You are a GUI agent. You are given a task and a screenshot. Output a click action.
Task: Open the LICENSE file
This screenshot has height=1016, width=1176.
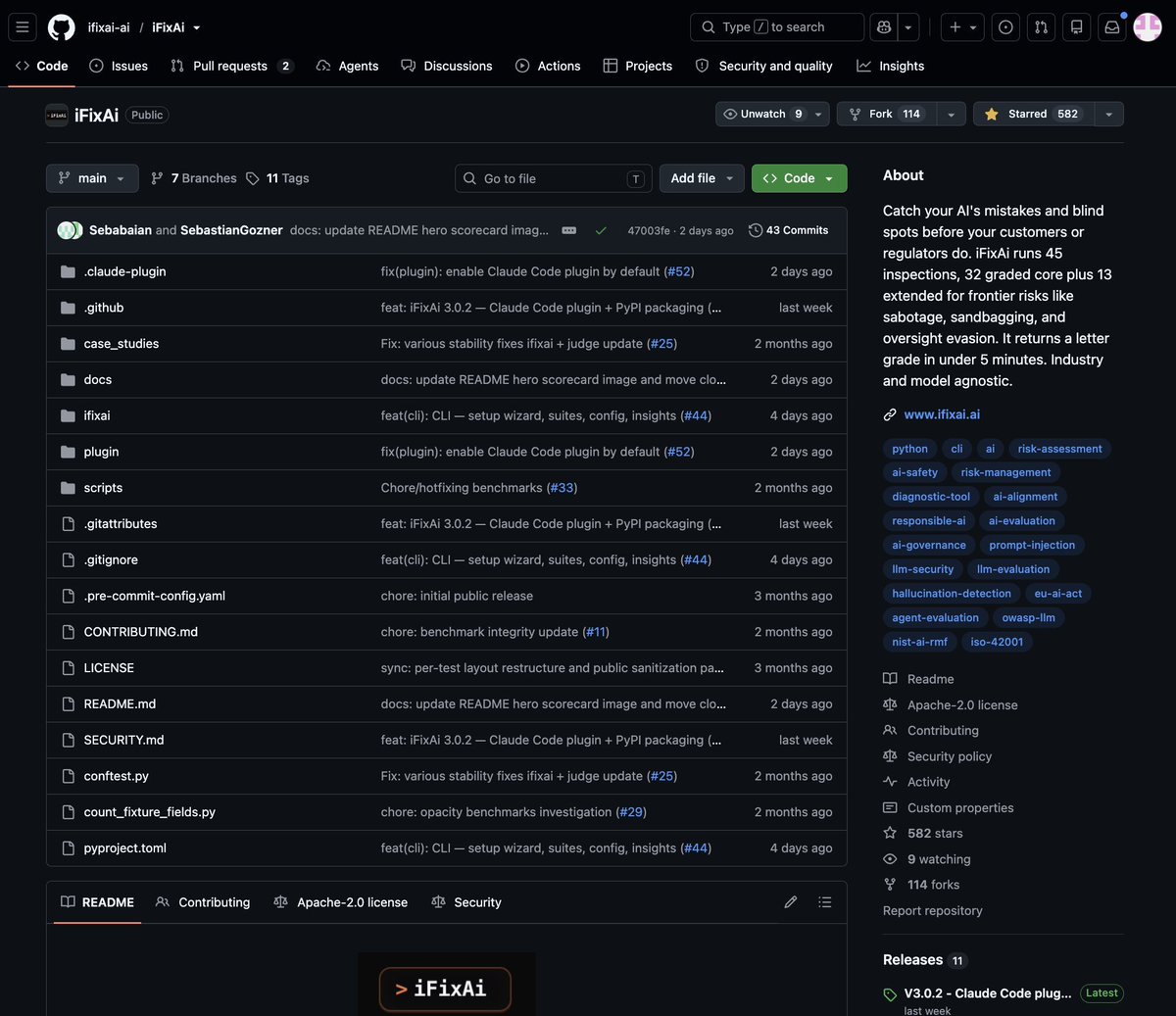109,668
